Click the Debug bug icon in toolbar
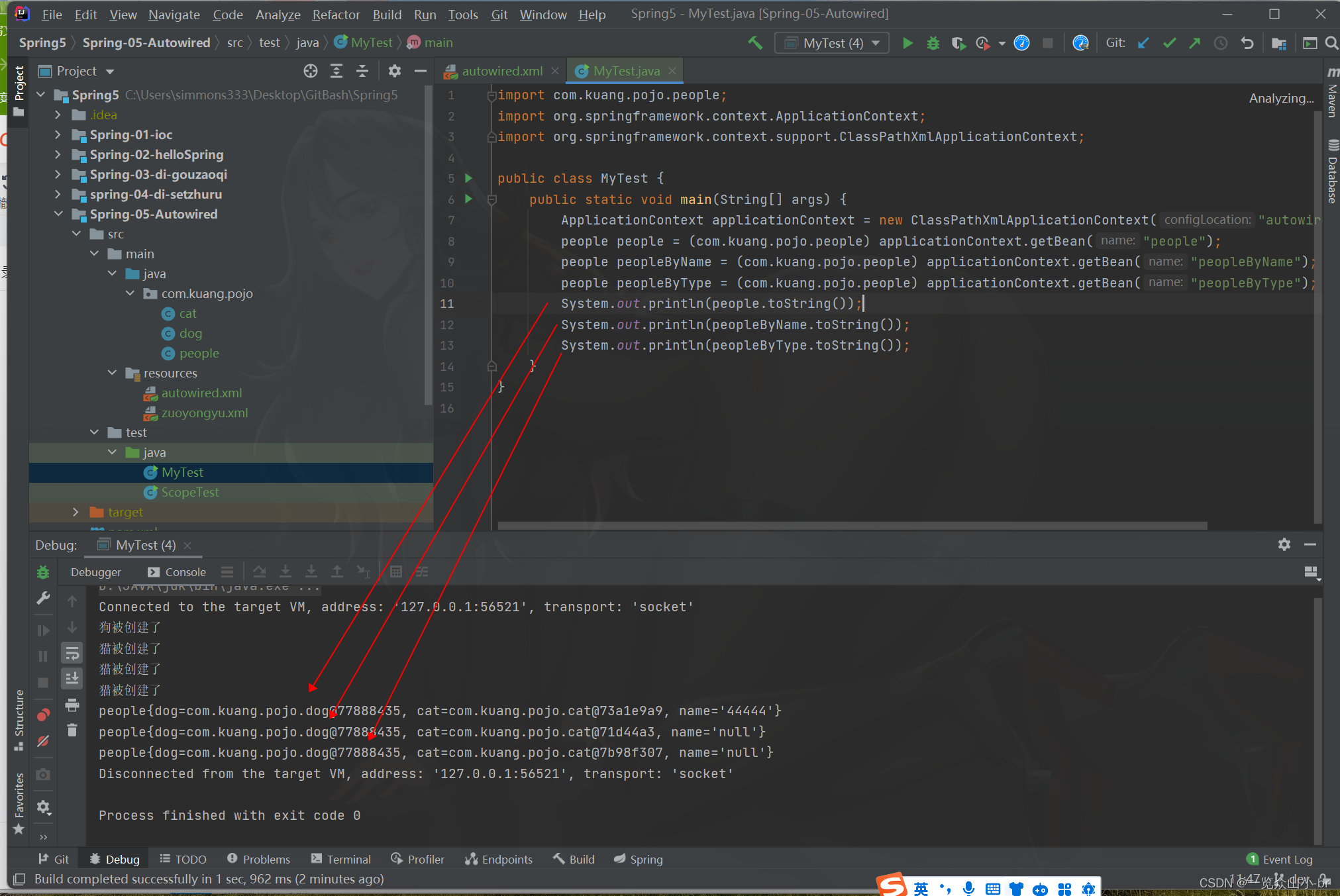This screenshot has width=1340, height=896. [933, 43]
